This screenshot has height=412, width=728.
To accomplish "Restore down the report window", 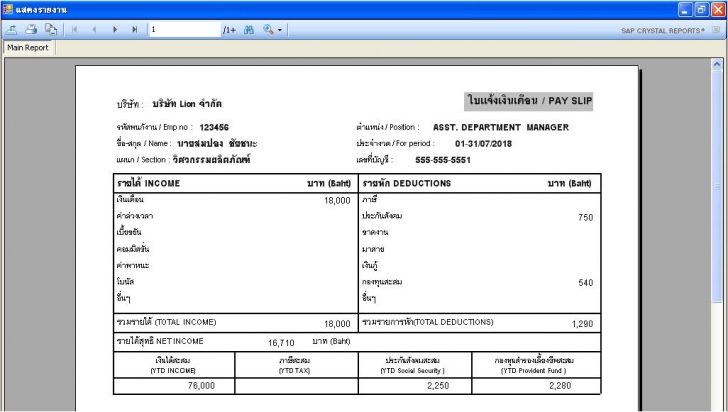I will tap(702, 9).
